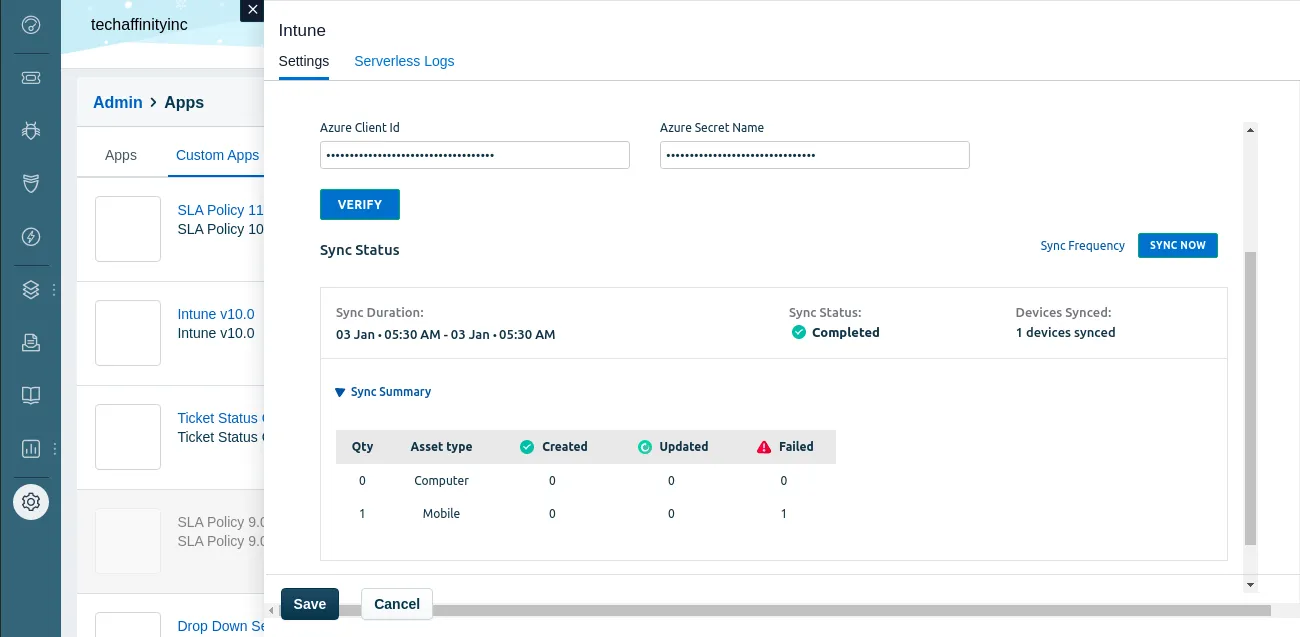Focus the Azure Secret Name field

[815, 155]
